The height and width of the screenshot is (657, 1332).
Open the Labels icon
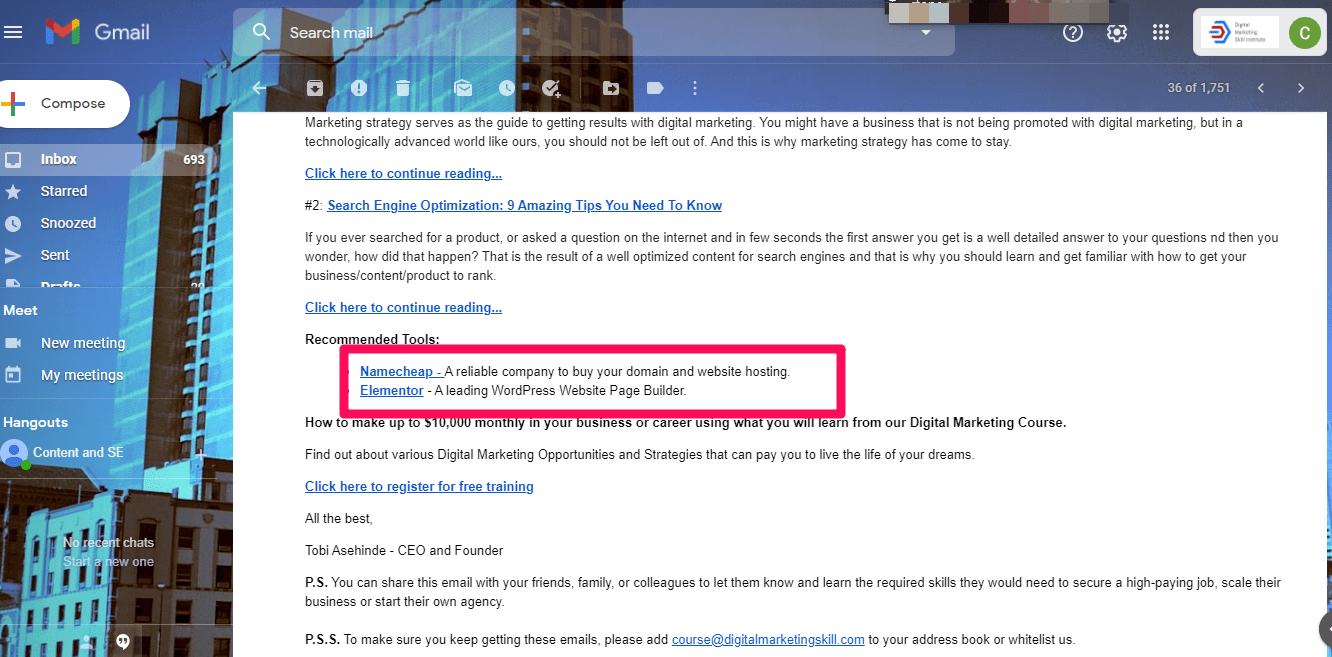[x=655, y=88]
